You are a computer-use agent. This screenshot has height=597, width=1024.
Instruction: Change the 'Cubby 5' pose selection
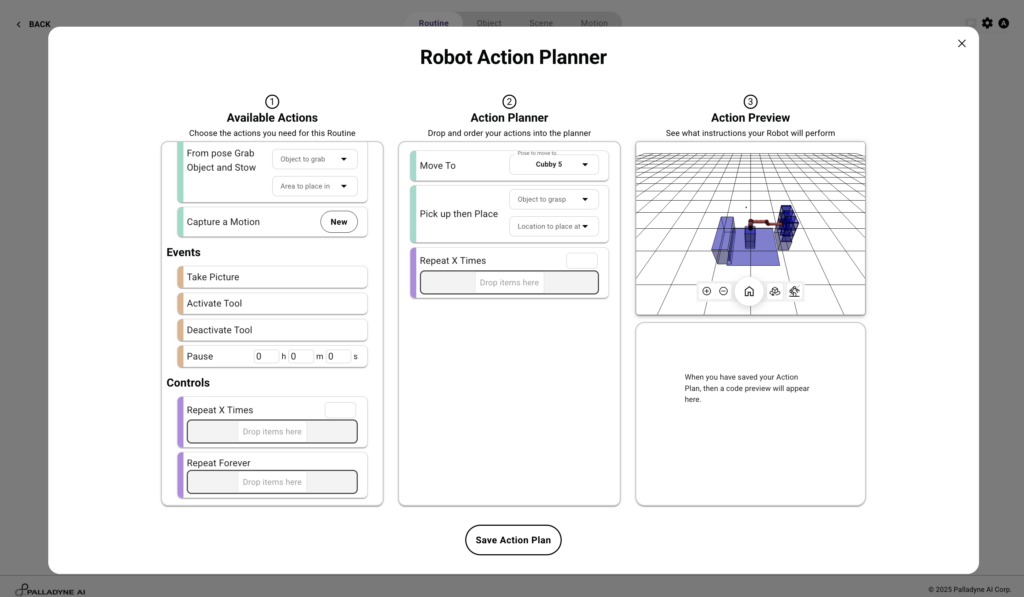[553, 165]
